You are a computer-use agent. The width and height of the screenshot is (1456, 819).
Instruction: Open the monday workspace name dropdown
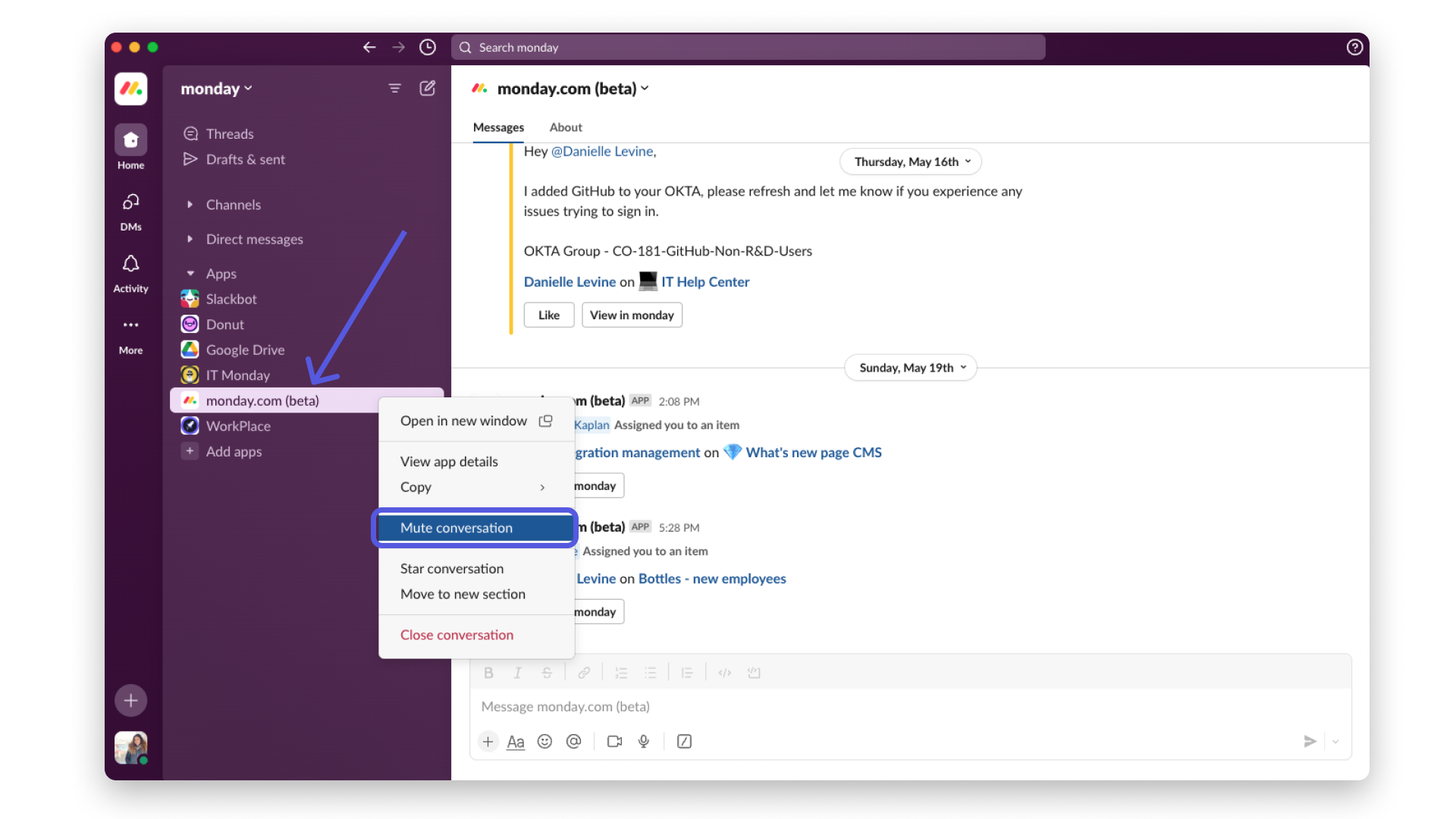tap(216, 89)
